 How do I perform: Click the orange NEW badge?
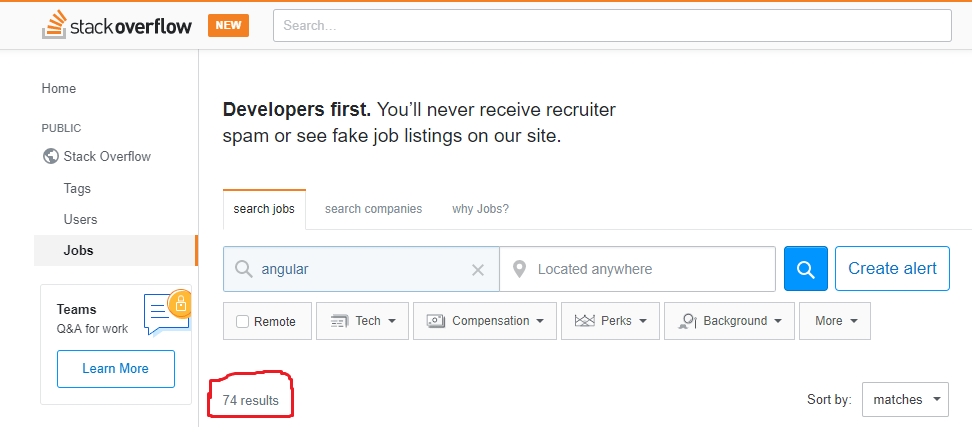point(228,25)
